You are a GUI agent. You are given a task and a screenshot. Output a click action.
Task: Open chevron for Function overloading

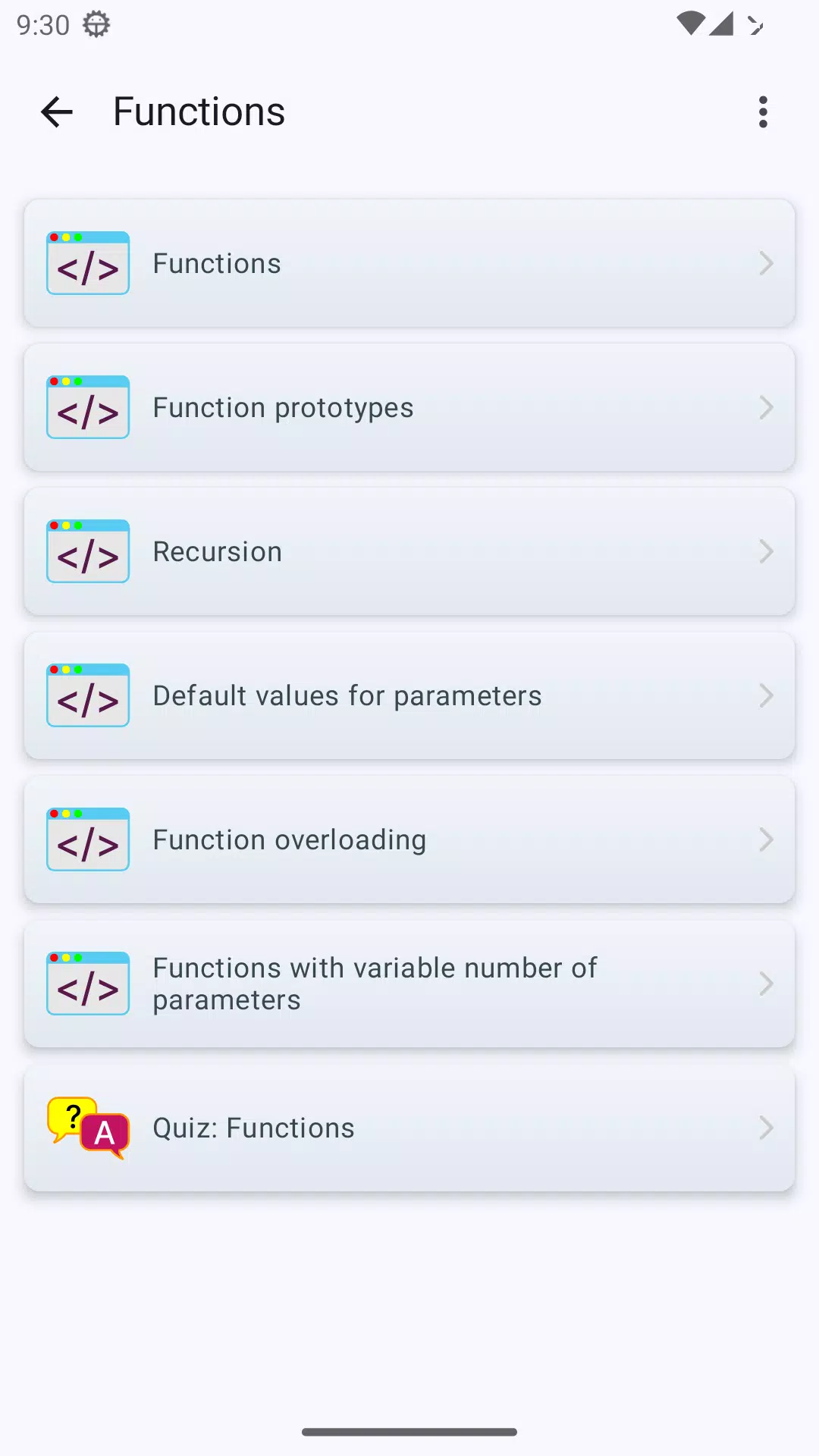pos(766,839)
